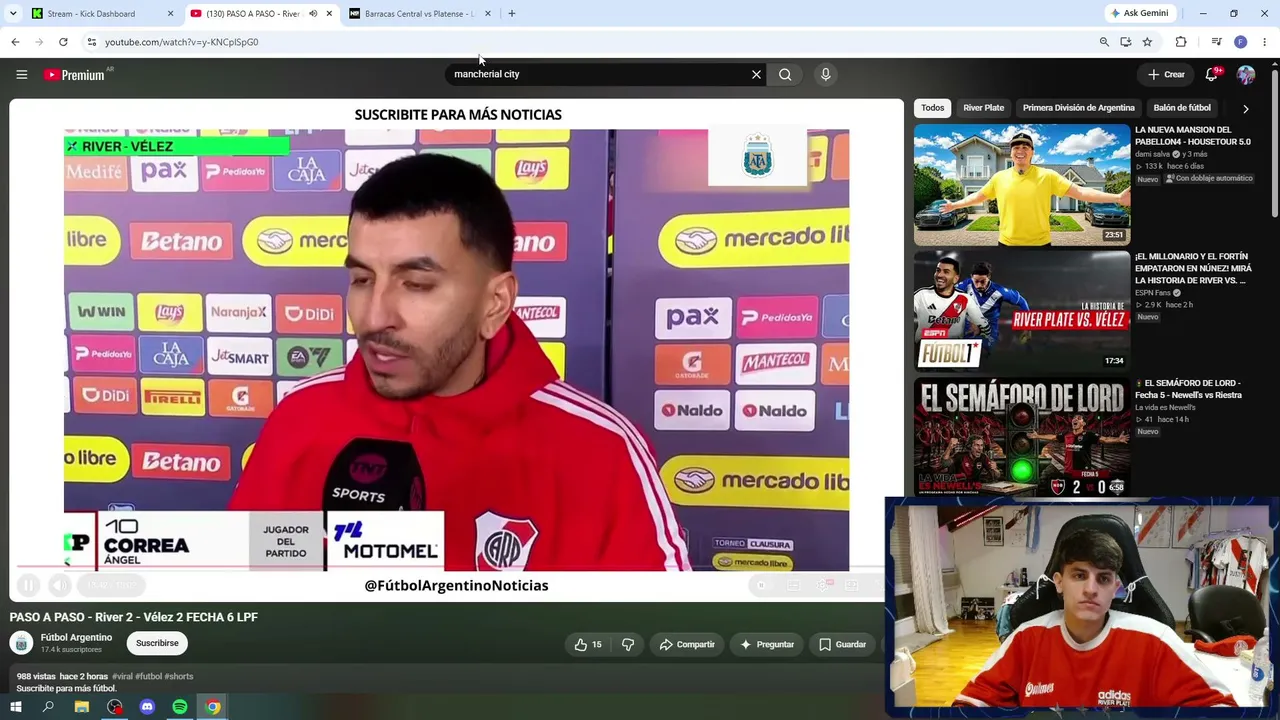The image size is (1280, 720).
Task: Open a new browser tab
Action: click(512, 14)
